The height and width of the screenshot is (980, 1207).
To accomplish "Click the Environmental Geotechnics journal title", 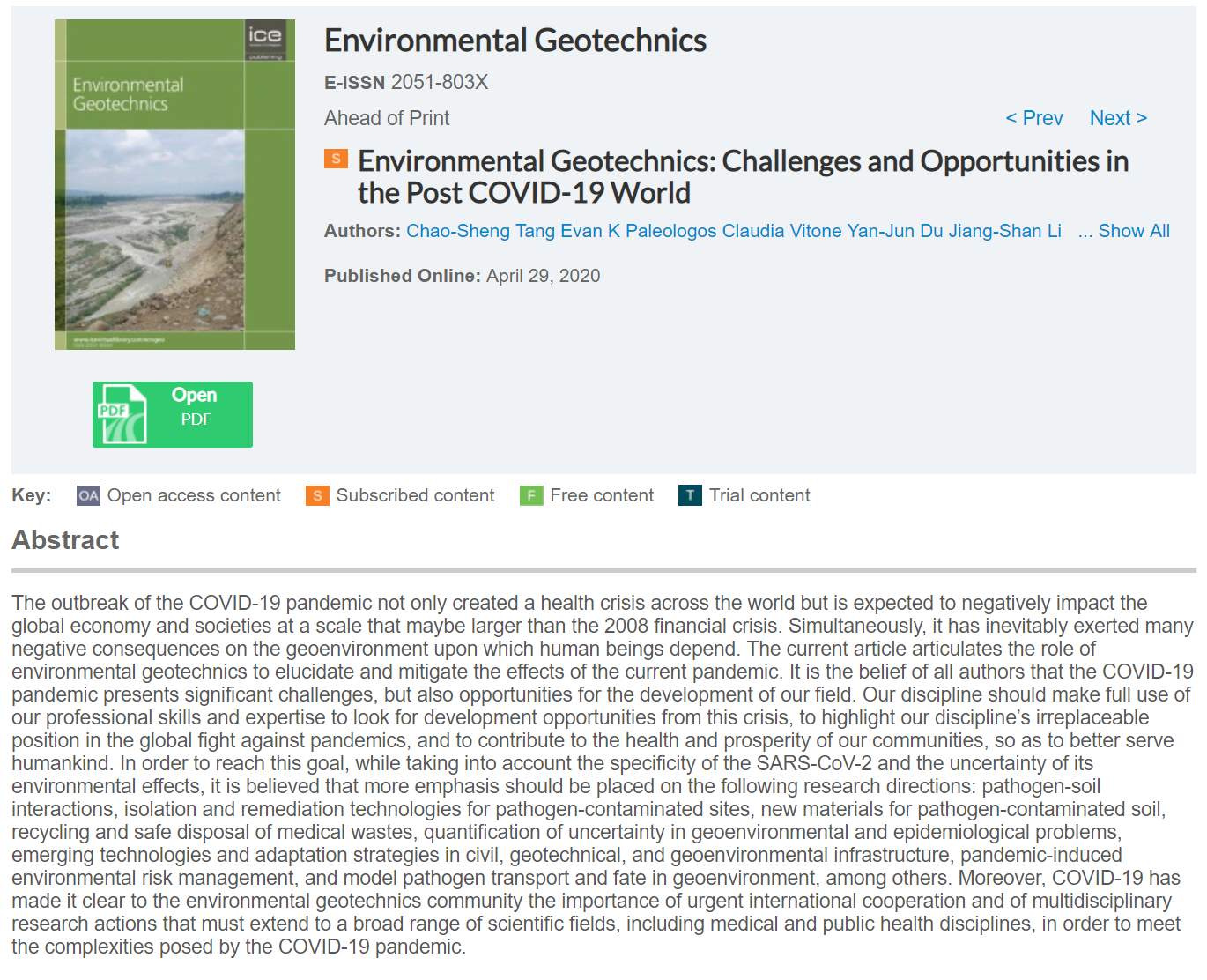I will (515, 41).
